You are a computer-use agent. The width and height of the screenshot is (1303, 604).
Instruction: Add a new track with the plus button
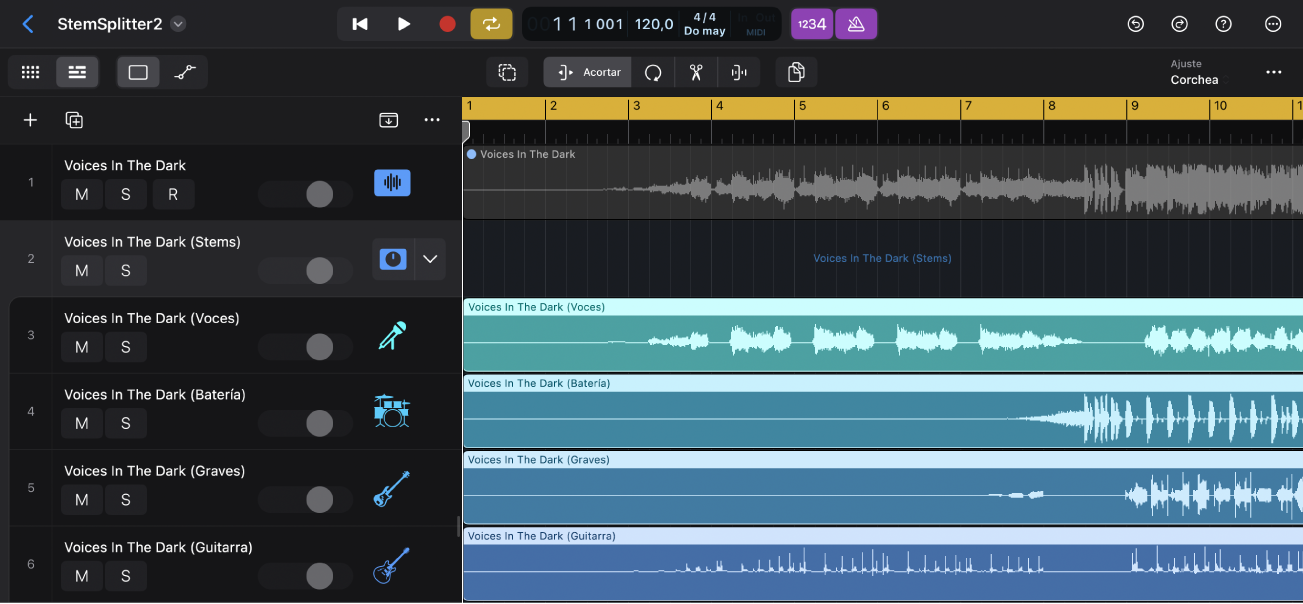coord(29,119)
